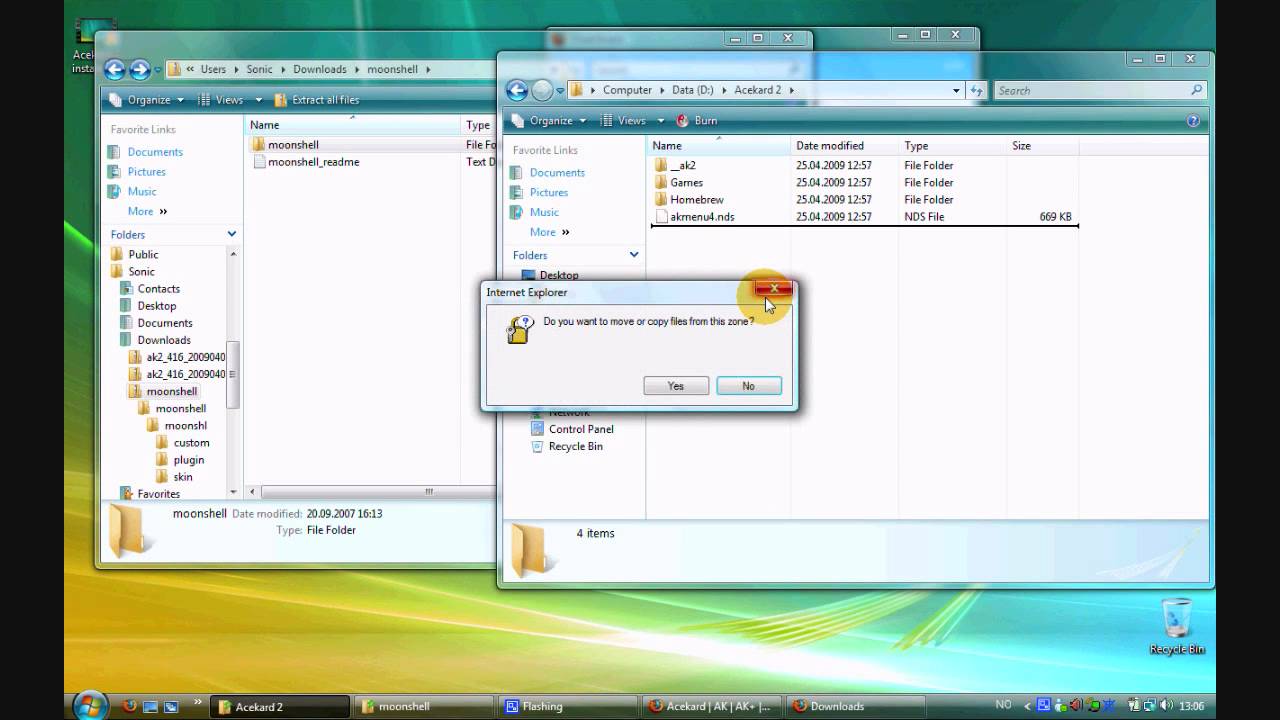Sort by Date modified column
Image resolution: width=1280 pixels, height=720 pixels.
(844, 146)
